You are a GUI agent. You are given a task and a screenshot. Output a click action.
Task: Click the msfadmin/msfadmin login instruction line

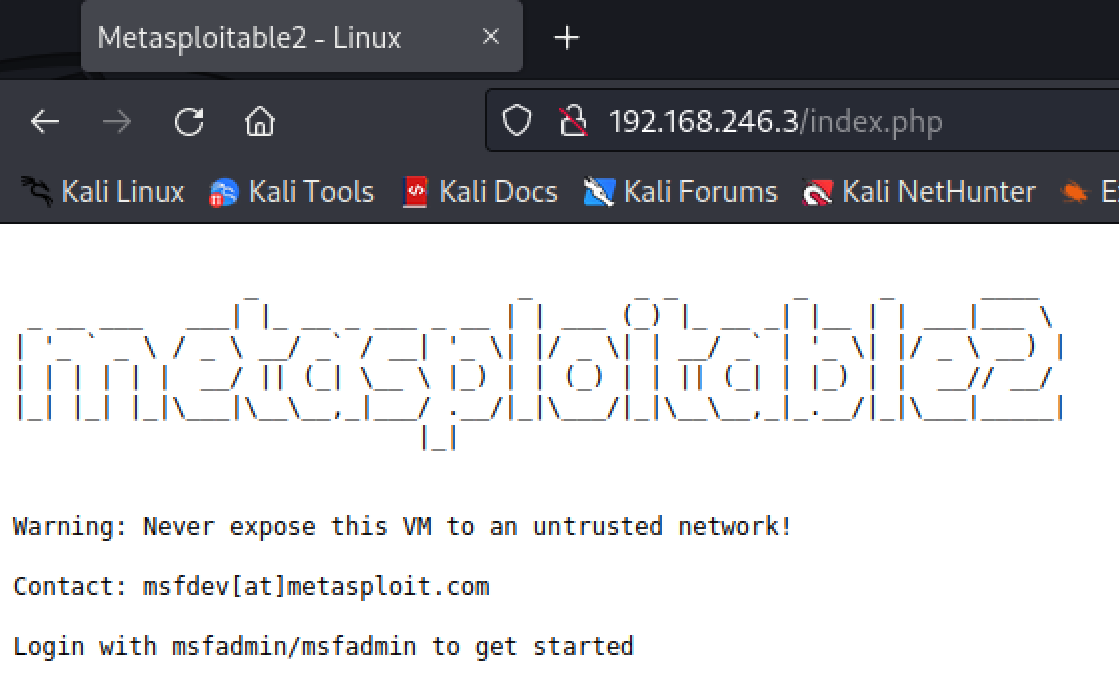coord(323,646)
